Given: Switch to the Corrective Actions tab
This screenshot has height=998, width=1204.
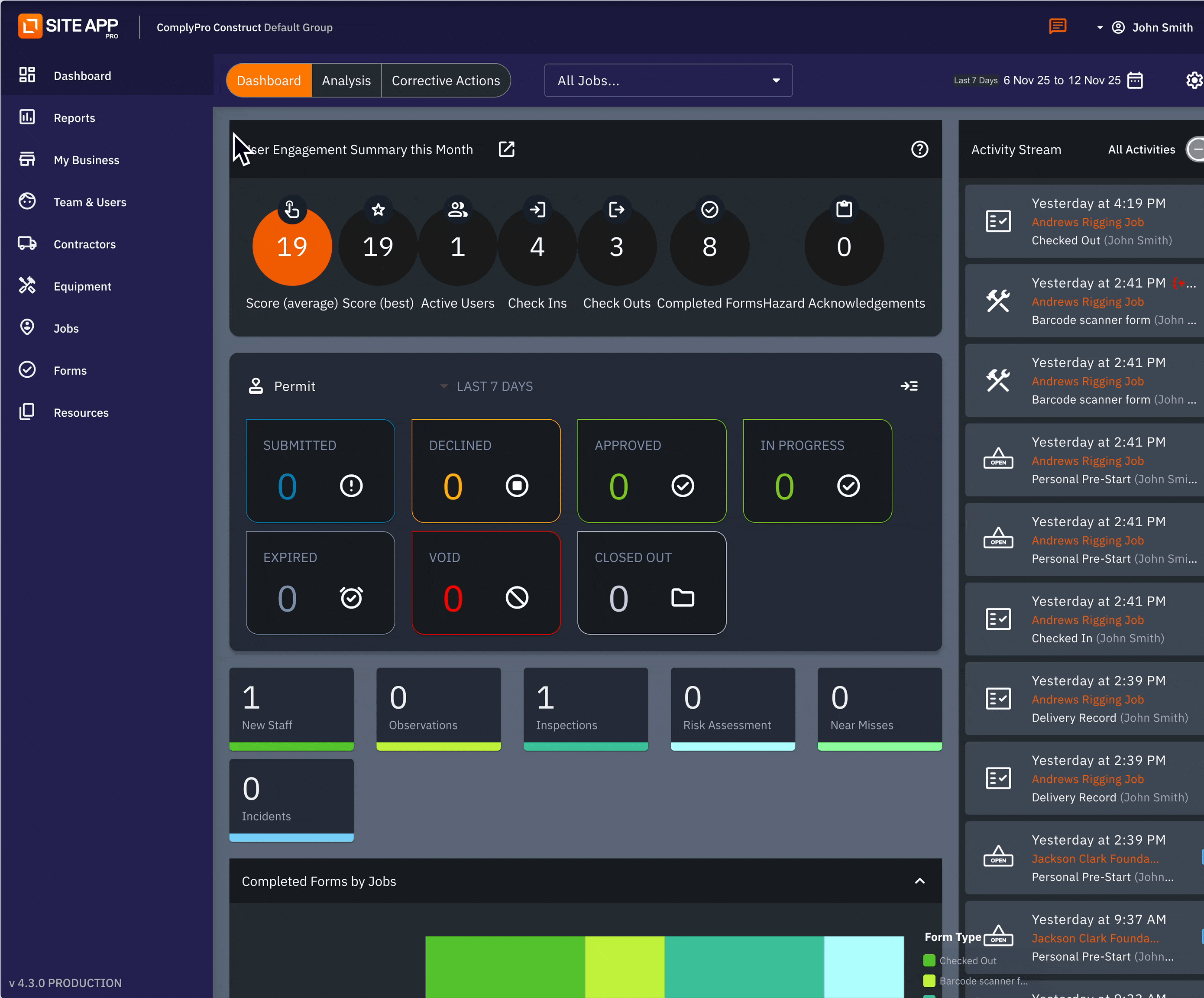Looking at the screenshot, I should click(x=446, y=80).
